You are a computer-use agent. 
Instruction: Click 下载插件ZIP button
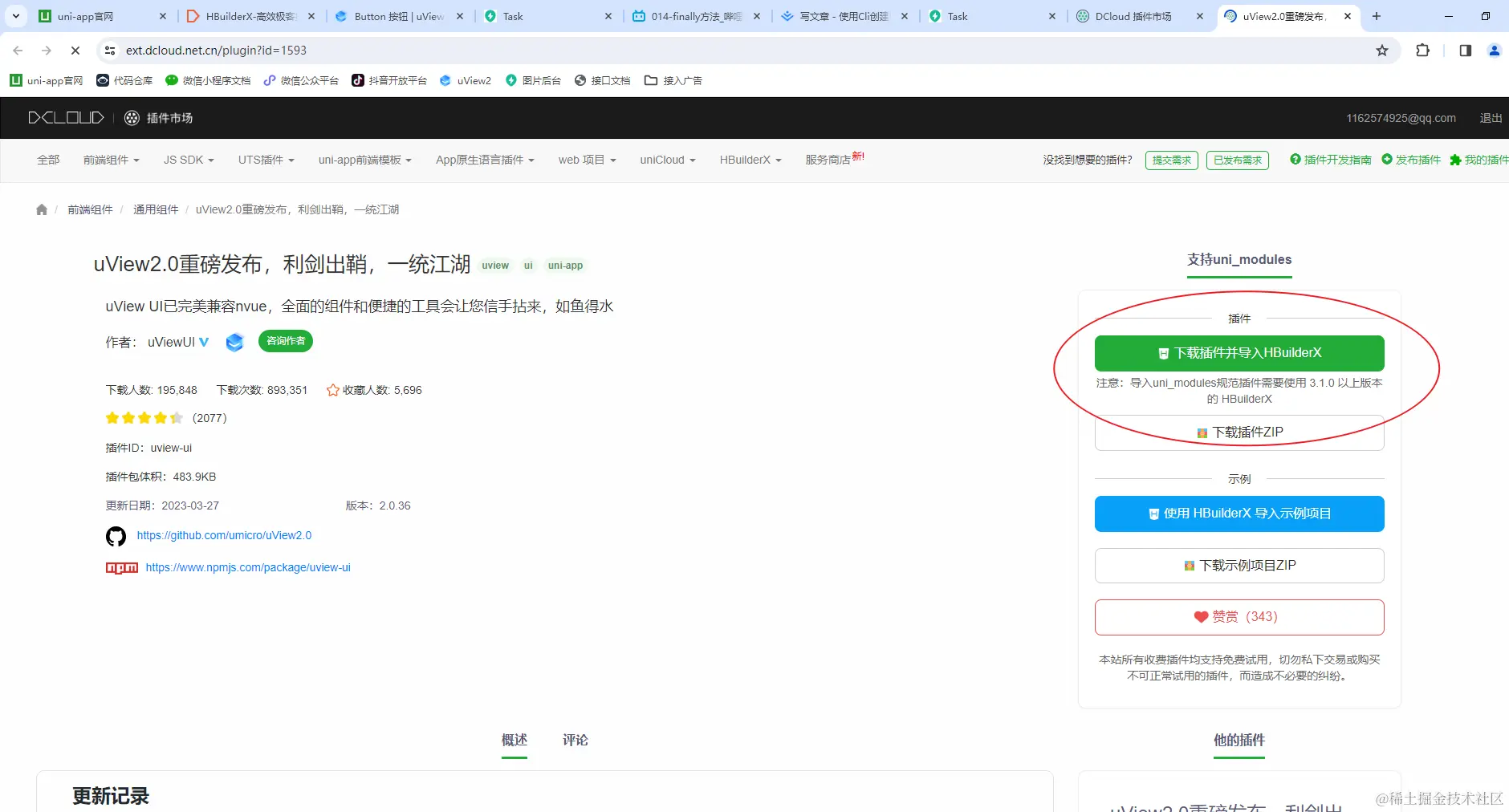1239,432
